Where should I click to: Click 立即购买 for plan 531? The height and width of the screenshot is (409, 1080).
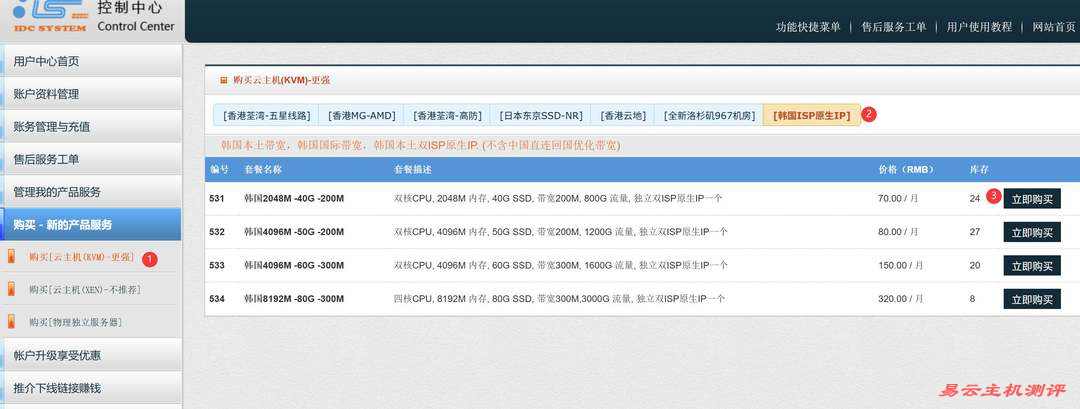(x=1032, y=198)
